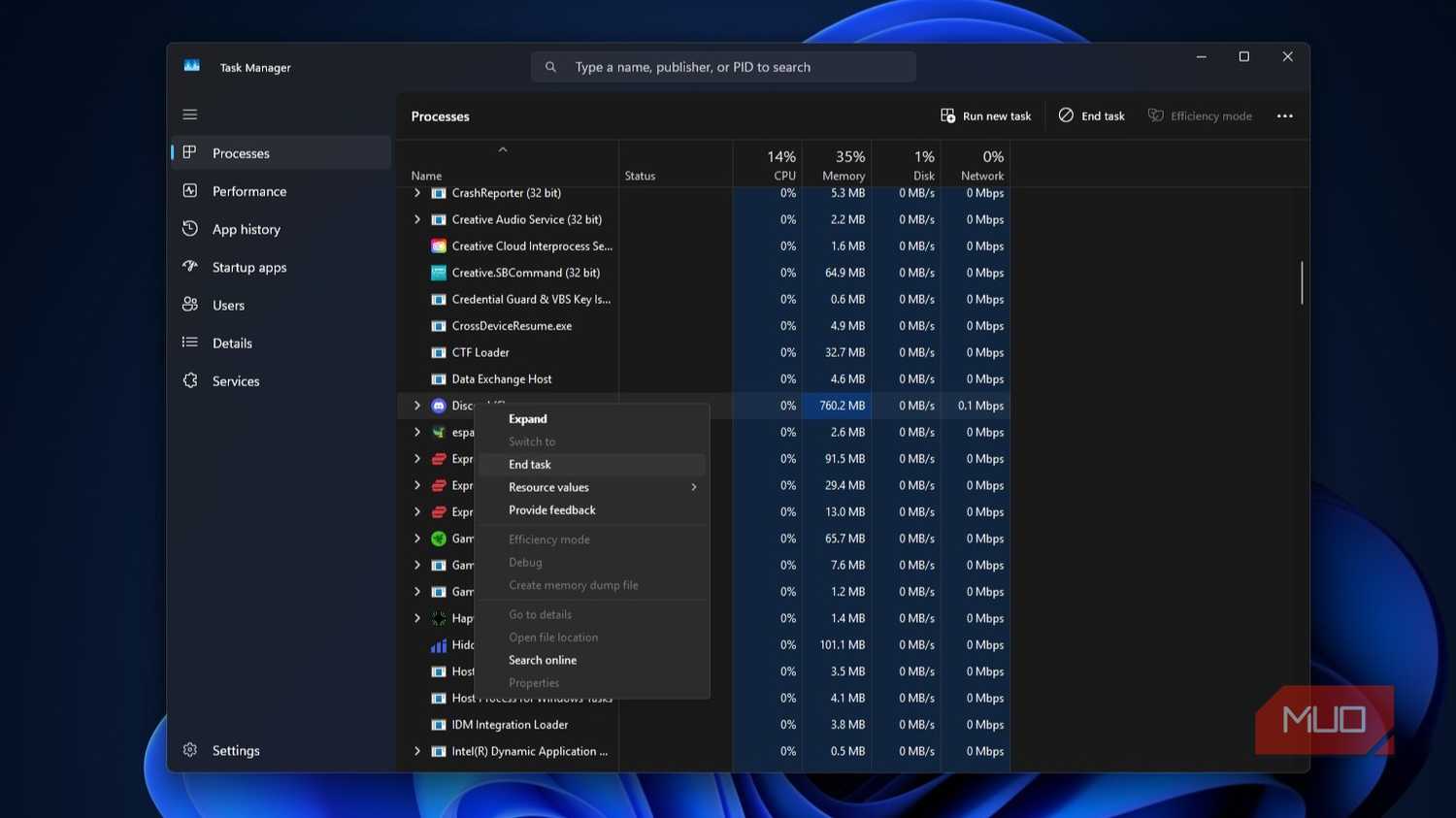The image size is (1456, 818).
Task: Click the Services puzzle icon
Action: [x=190, y=380]
